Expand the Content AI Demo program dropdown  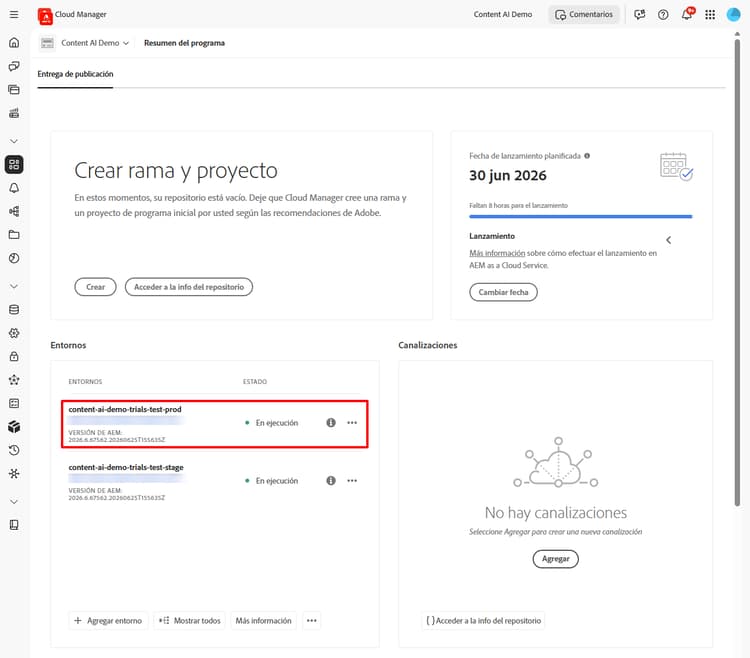(x=95, y=43)
